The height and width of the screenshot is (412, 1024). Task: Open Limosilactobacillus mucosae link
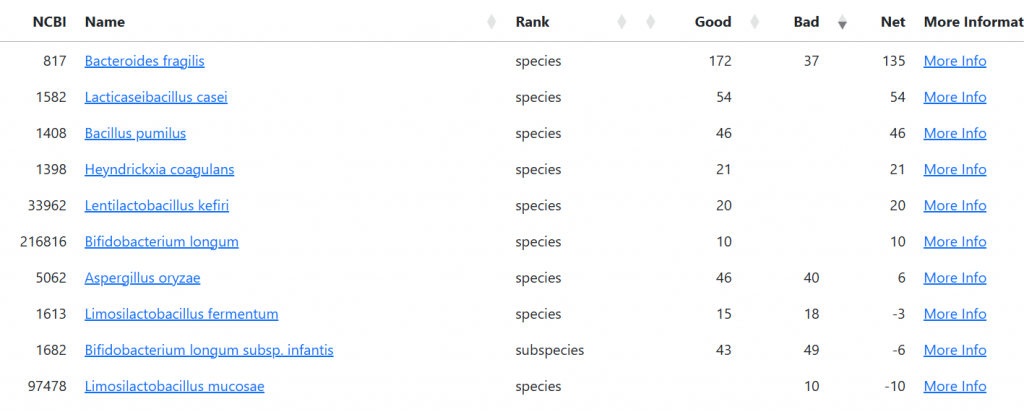(174, 387)
